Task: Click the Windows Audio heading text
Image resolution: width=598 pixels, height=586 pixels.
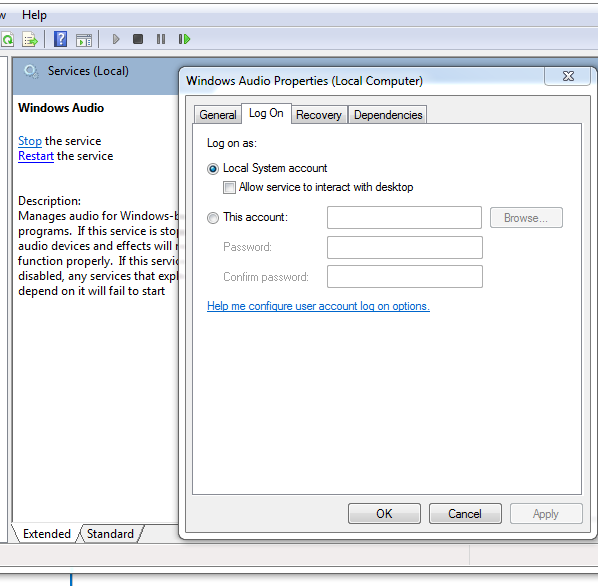Action: (61, 108)
